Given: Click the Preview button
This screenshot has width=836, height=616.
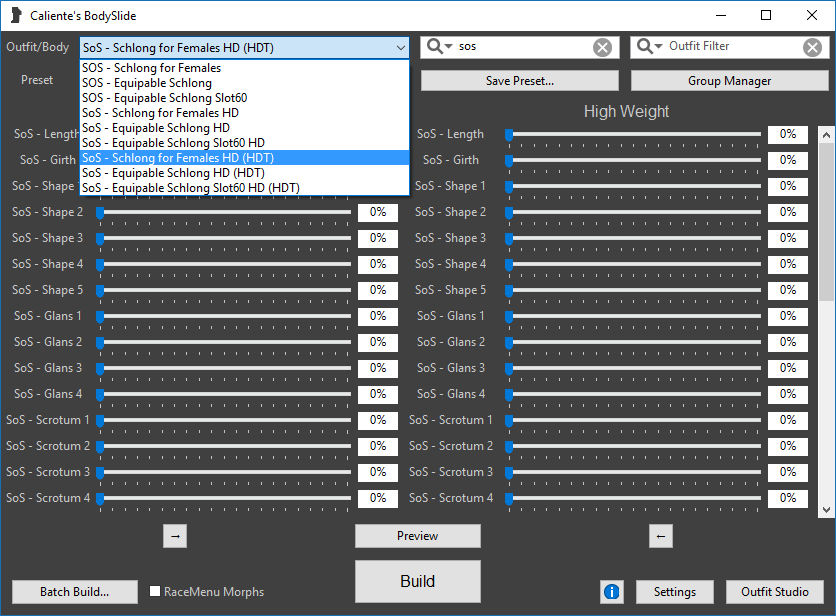Looking at the screenshot, I should pyautogui.click(x=417, y=536).
